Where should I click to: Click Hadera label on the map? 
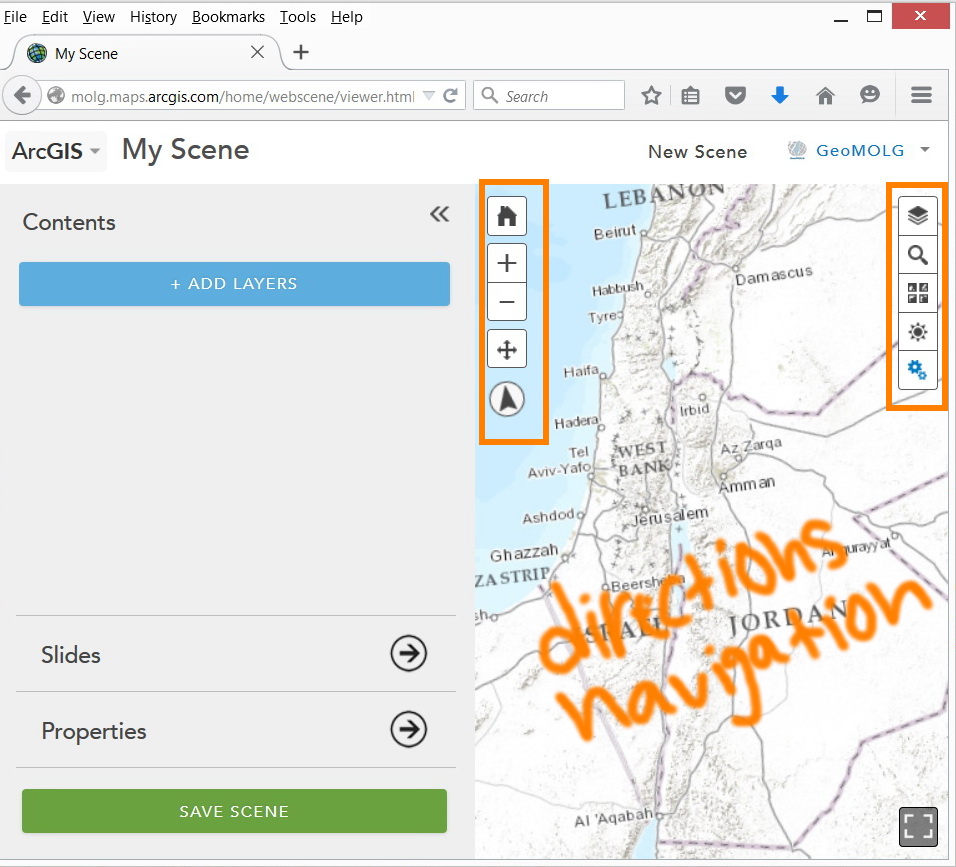point(576,422)
